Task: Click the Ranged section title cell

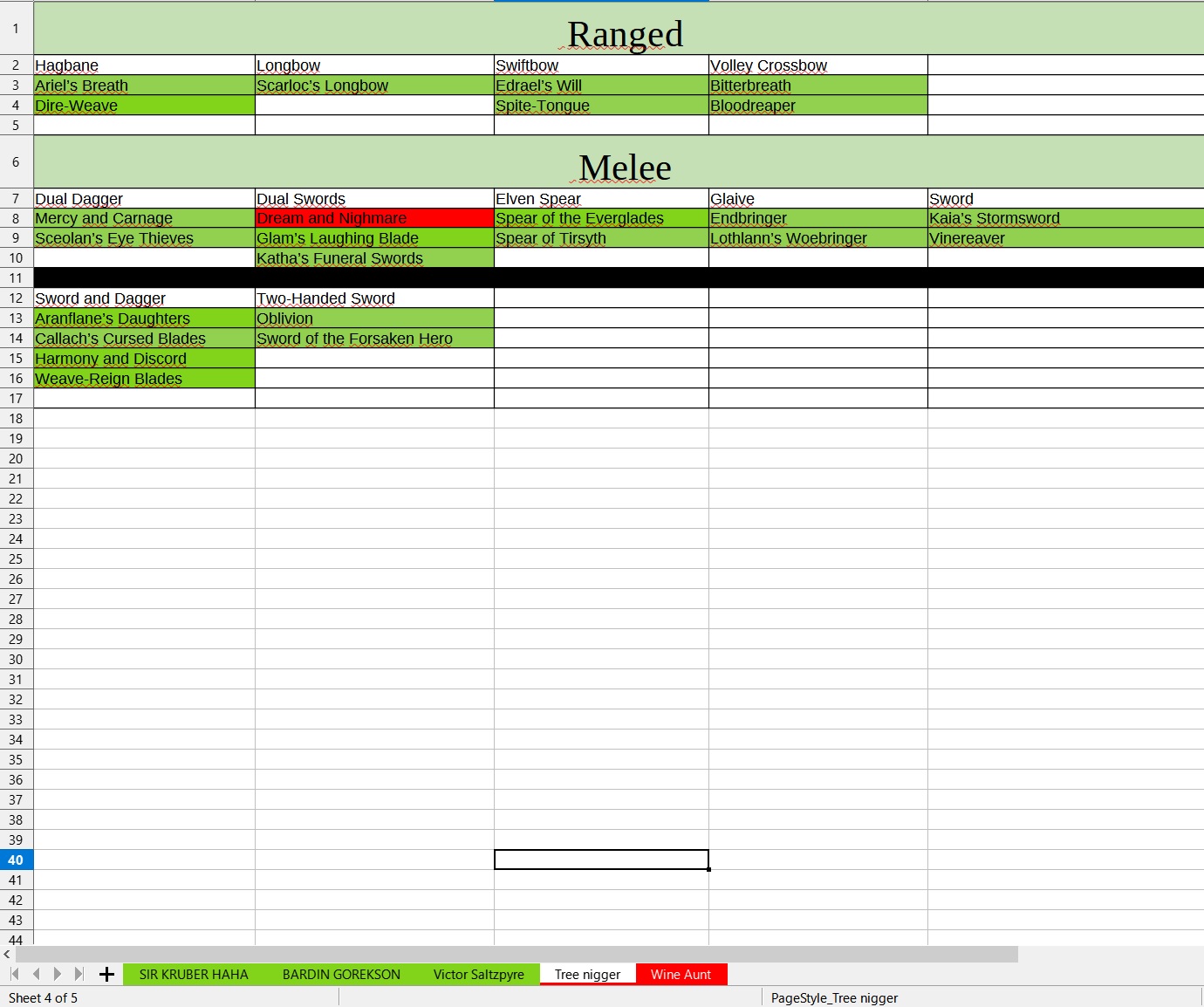Action: 619,29
